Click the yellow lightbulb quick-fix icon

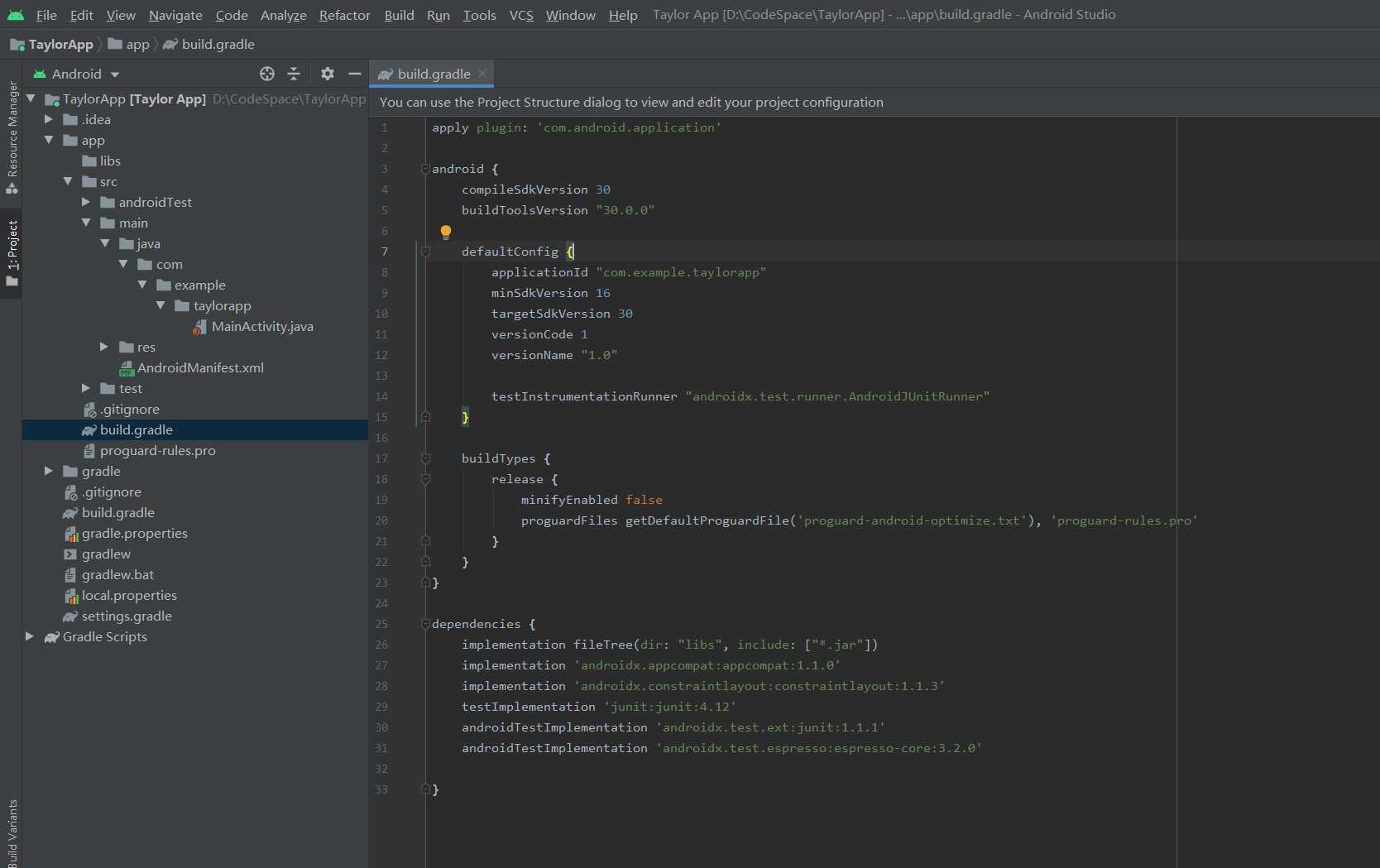(446, 233)
